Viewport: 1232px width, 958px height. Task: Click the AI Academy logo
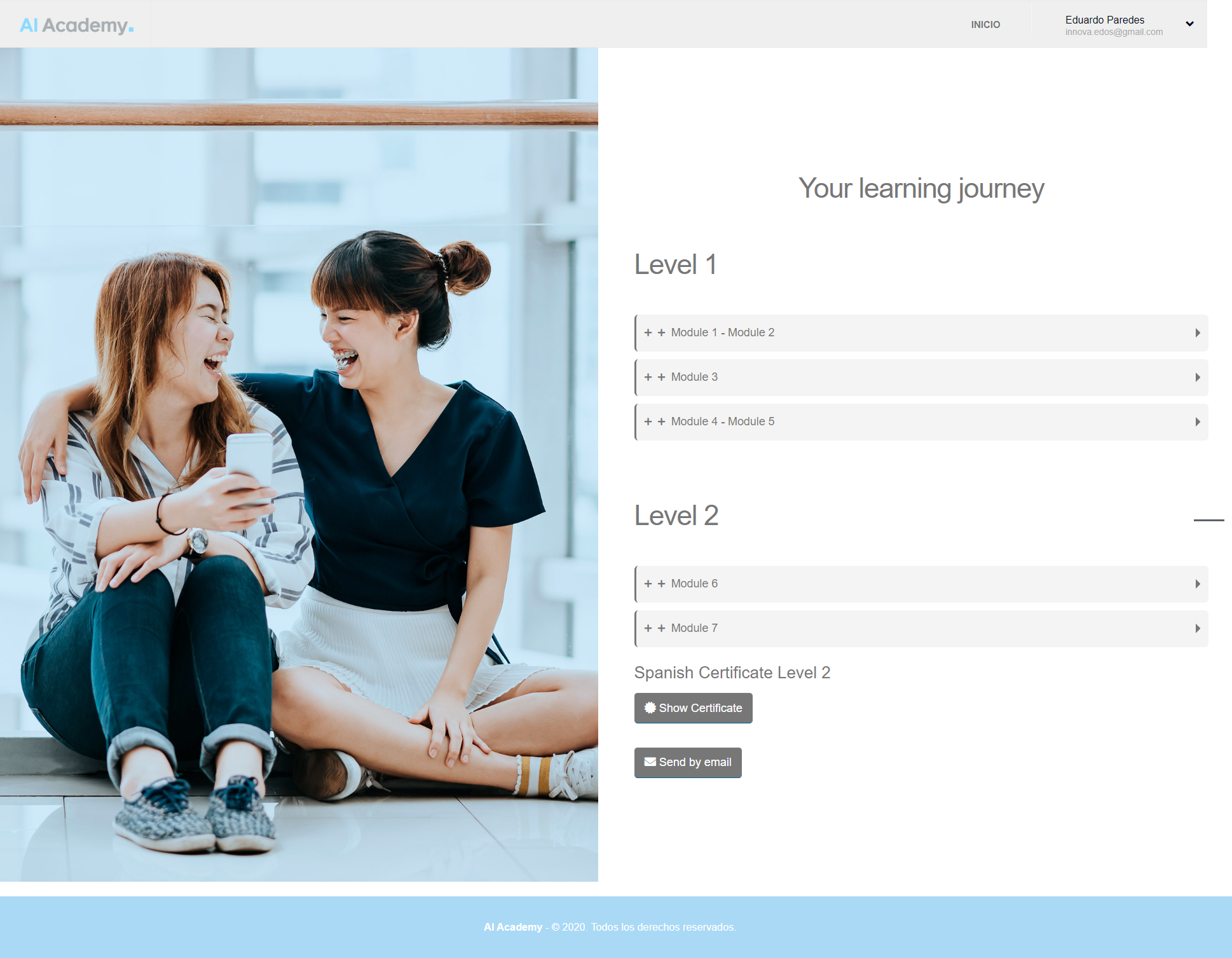[x=77, y=25]
